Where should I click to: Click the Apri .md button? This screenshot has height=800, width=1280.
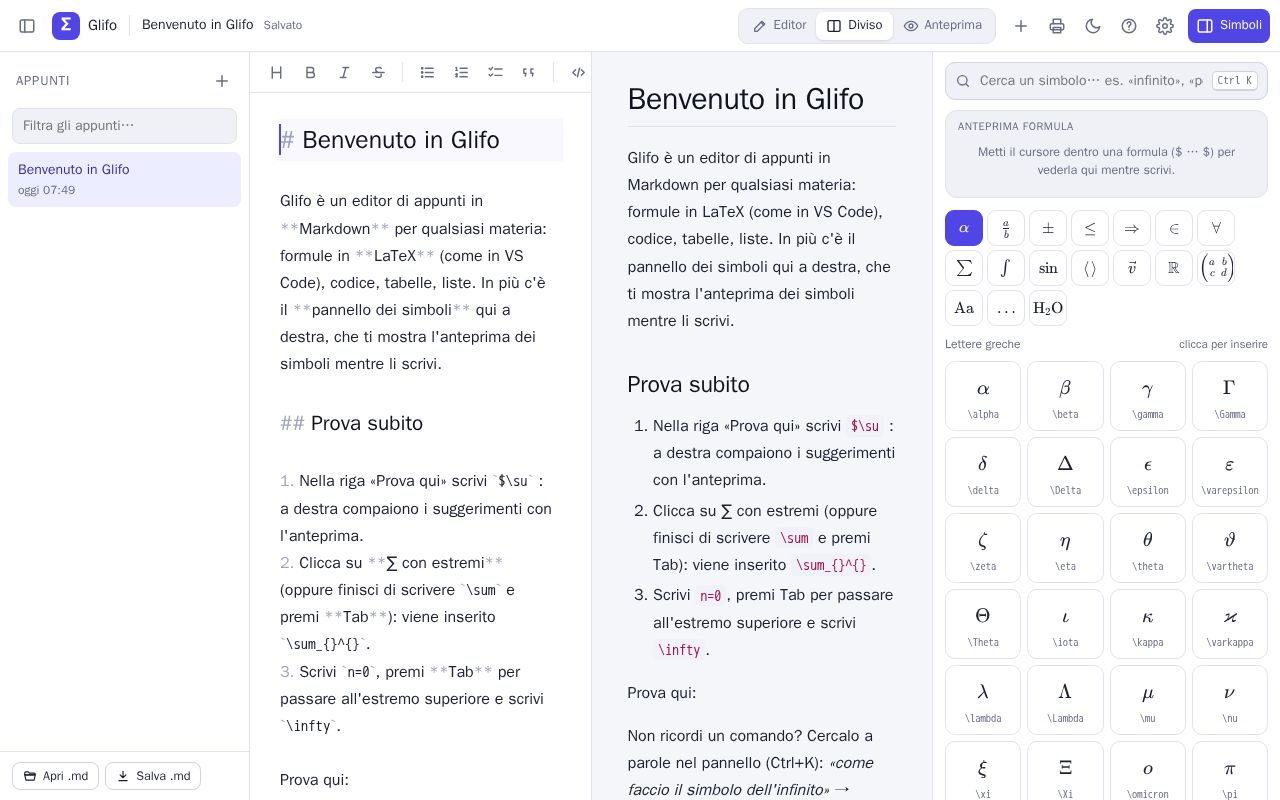pyautogui.click(x=55, y=776)
